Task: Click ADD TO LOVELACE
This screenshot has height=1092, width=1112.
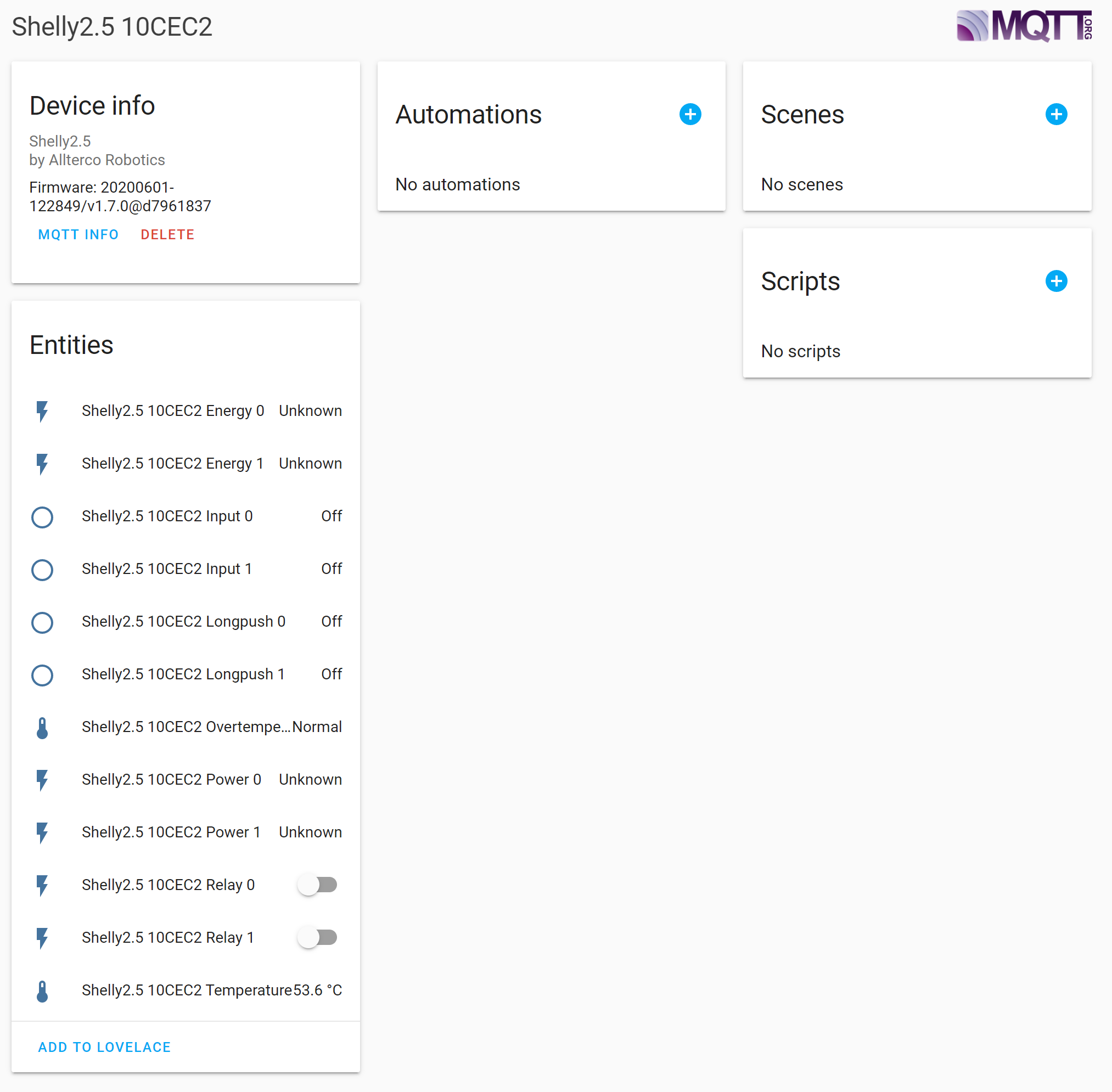Action: pyautogui.click(x=104, y=1047)
